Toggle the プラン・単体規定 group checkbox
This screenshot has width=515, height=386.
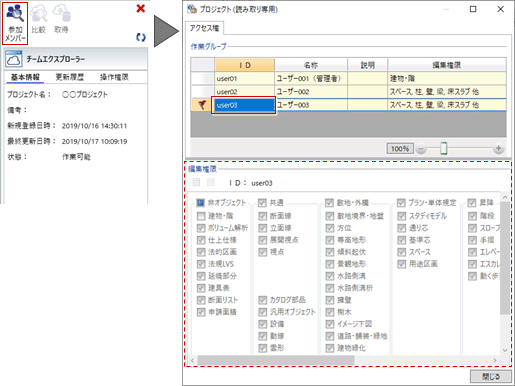(x=401, y=203)
